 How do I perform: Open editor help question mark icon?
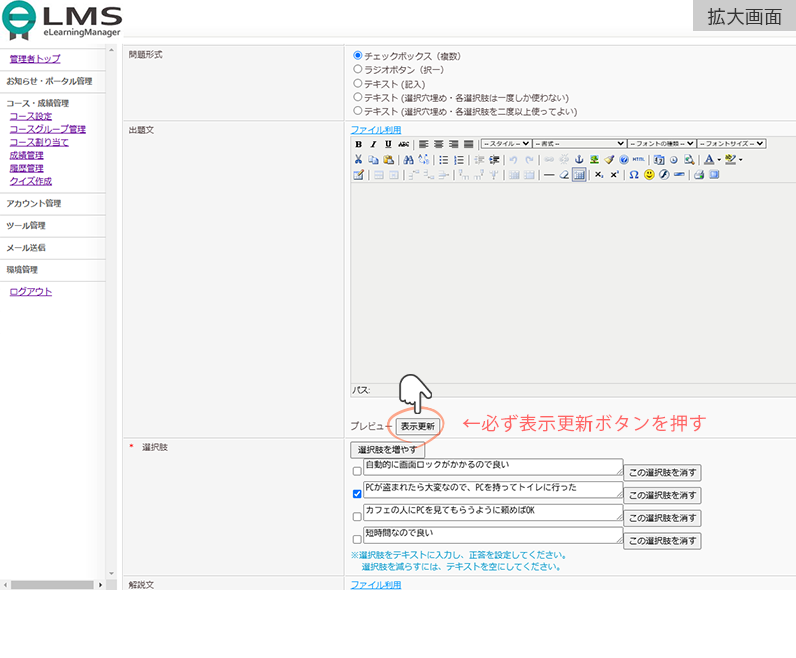point(624,159)
